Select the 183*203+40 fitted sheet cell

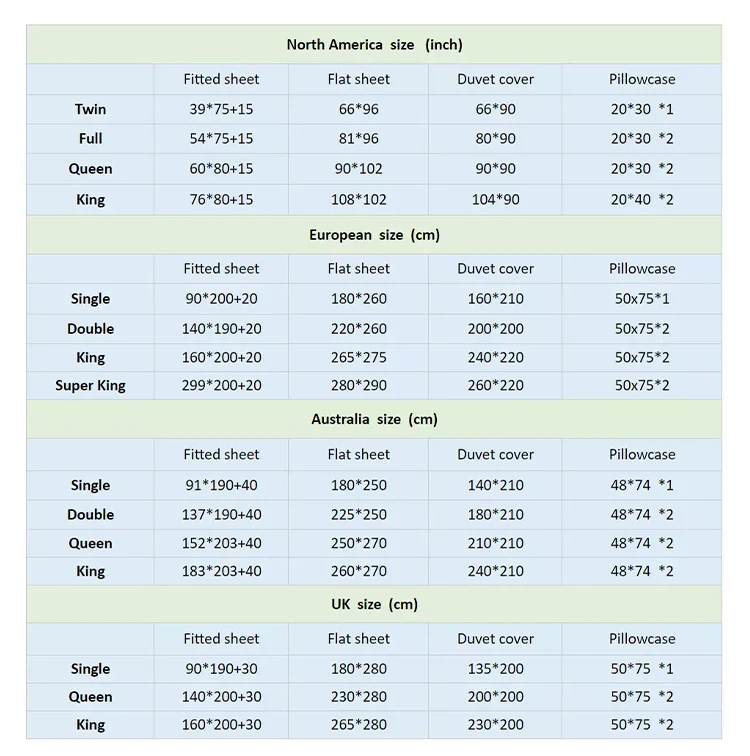pyautogui.click(x=221, y=571)
